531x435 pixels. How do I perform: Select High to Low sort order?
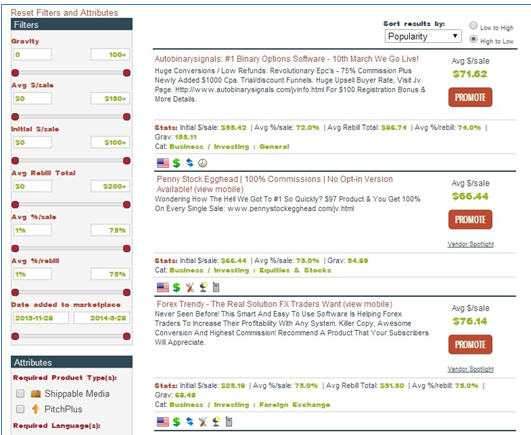point(473,39)
